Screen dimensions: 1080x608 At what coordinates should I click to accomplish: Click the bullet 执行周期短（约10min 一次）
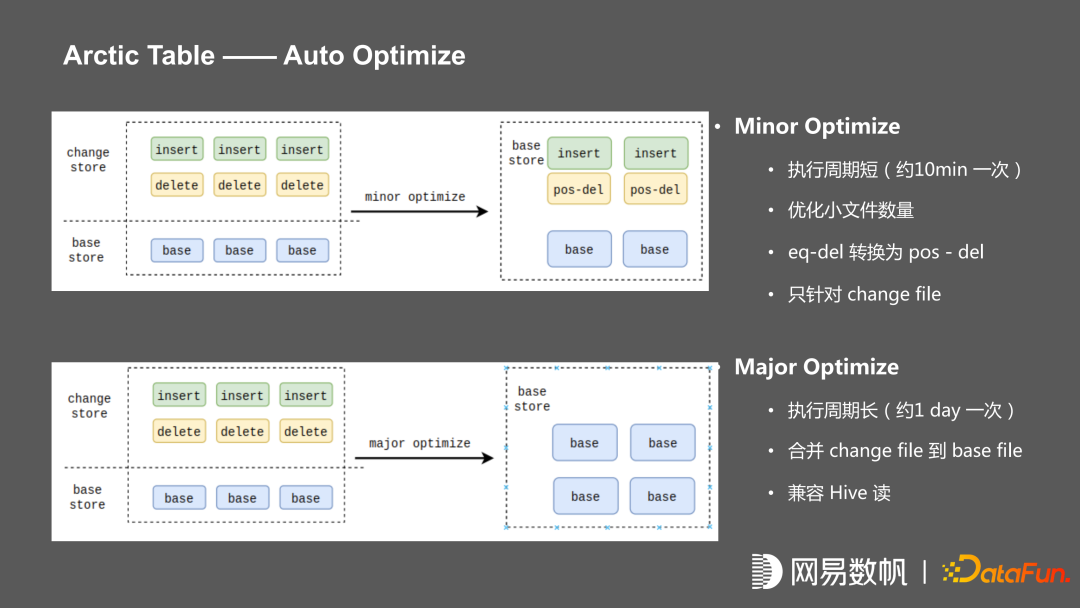[904, 169]
